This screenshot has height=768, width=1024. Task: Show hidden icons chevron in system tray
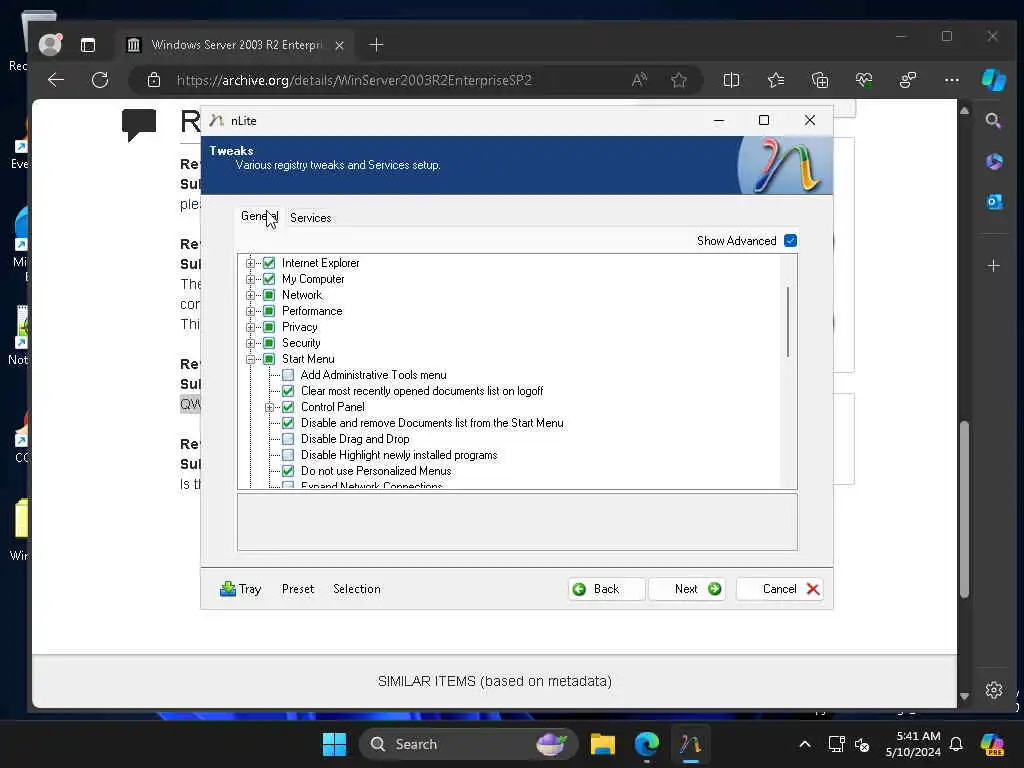[805, 744]
